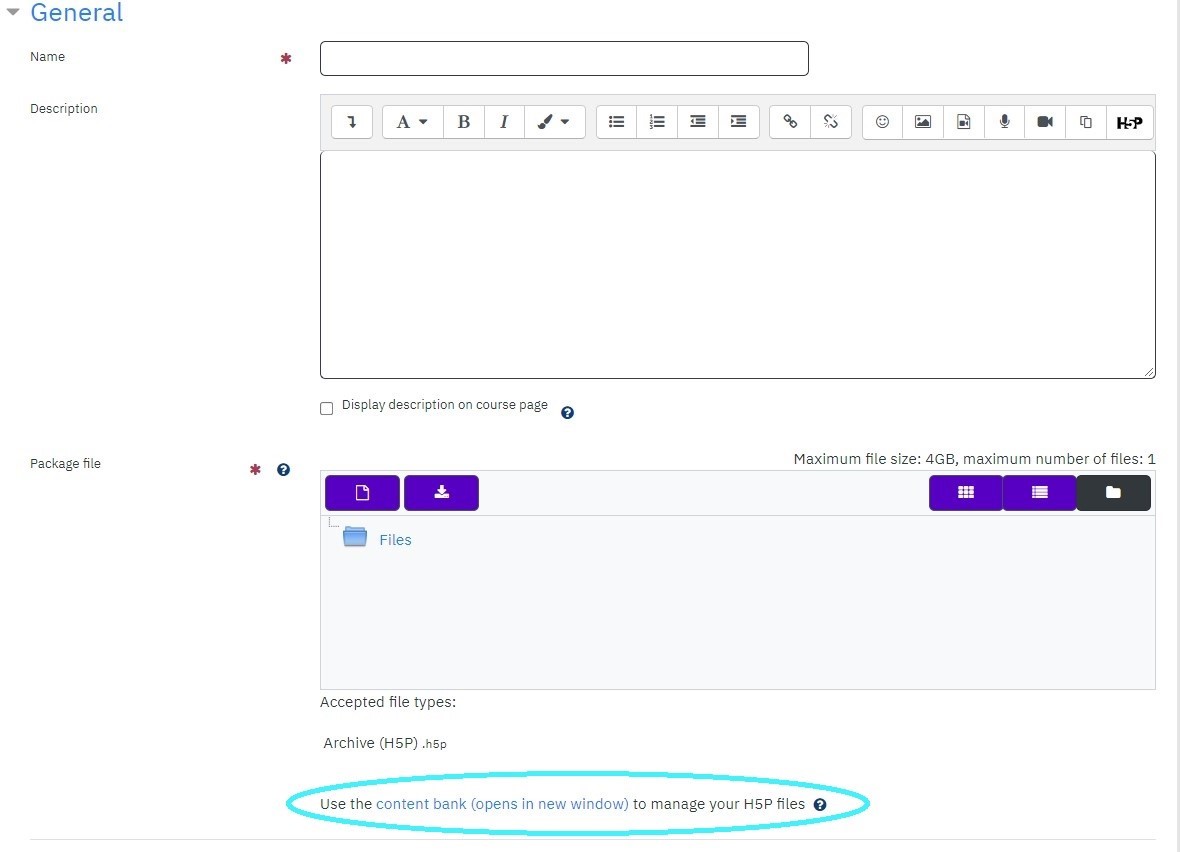1180x852 pixels.
Task: Open the content bank link
Action: click(x=502, y=804)
